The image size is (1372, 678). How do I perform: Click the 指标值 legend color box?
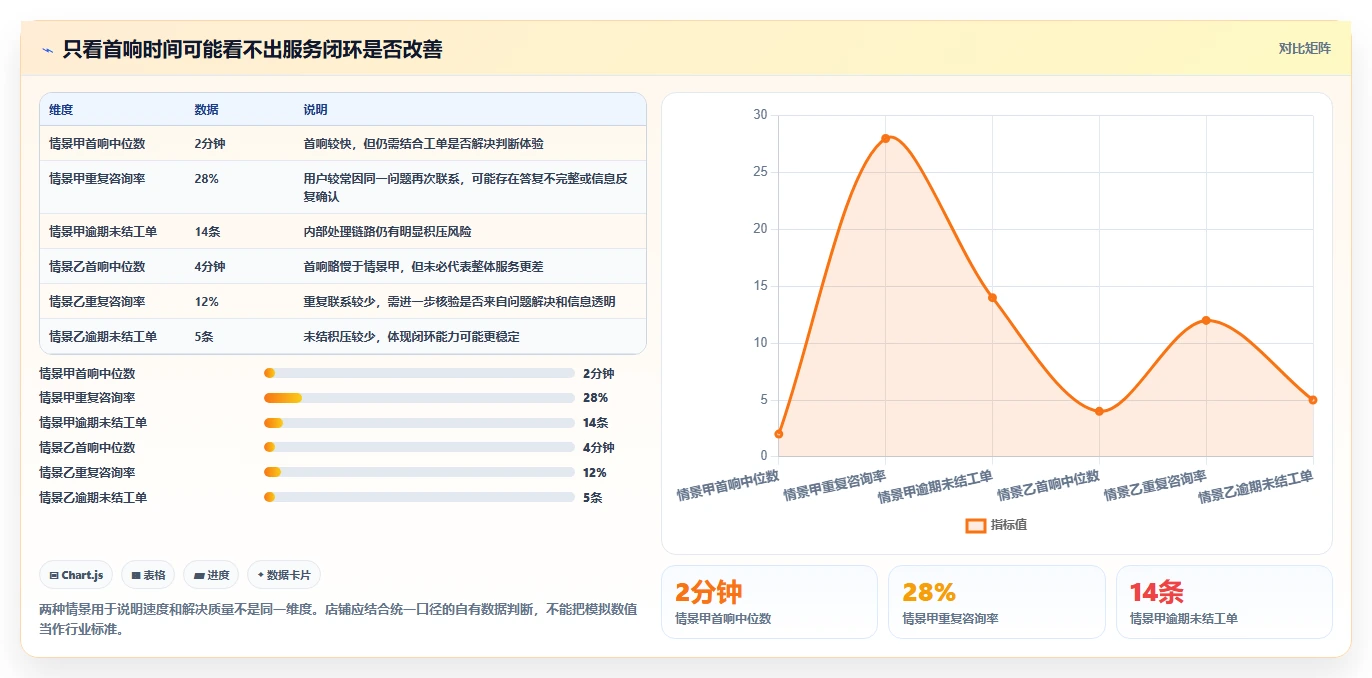976,525
